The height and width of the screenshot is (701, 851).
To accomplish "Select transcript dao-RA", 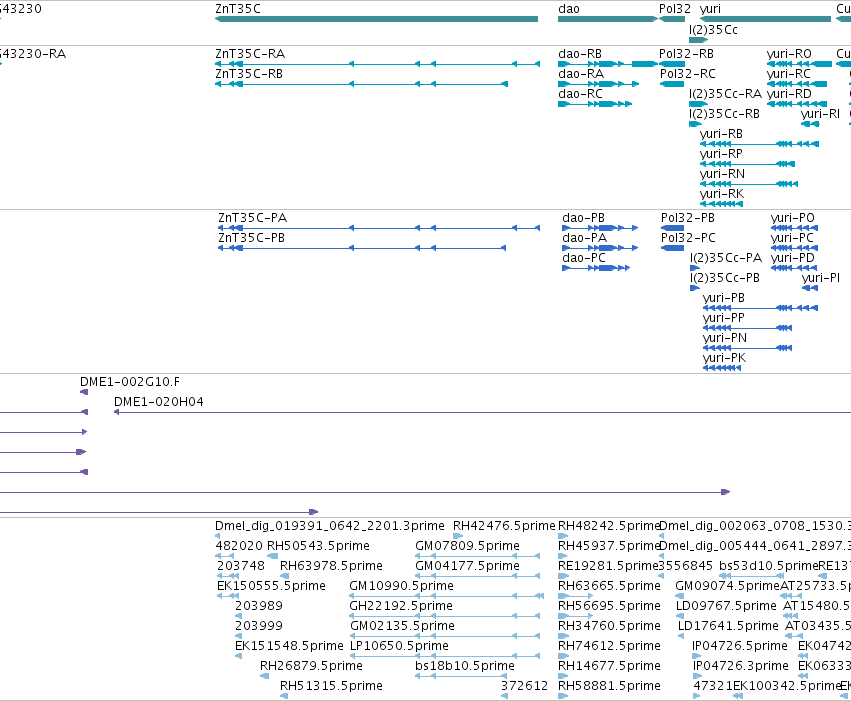I will click(x=598, y=84).
